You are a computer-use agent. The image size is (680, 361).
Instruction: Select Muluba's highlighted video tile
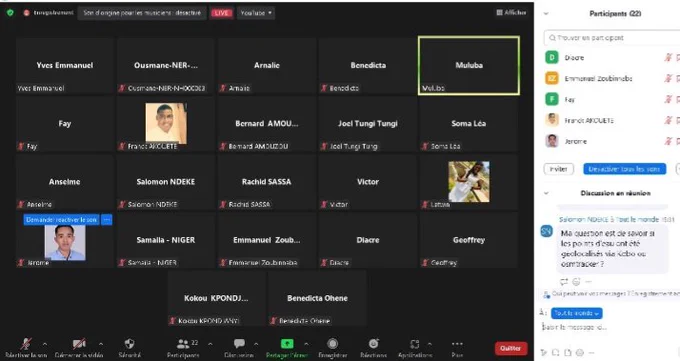point(469,66)
